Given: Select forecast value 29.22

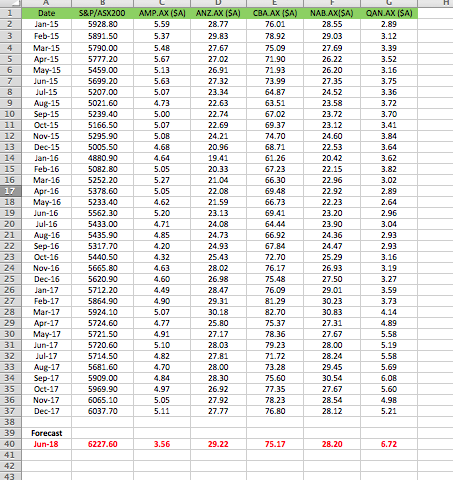Looking at the screenshot, I should point(218,444).
